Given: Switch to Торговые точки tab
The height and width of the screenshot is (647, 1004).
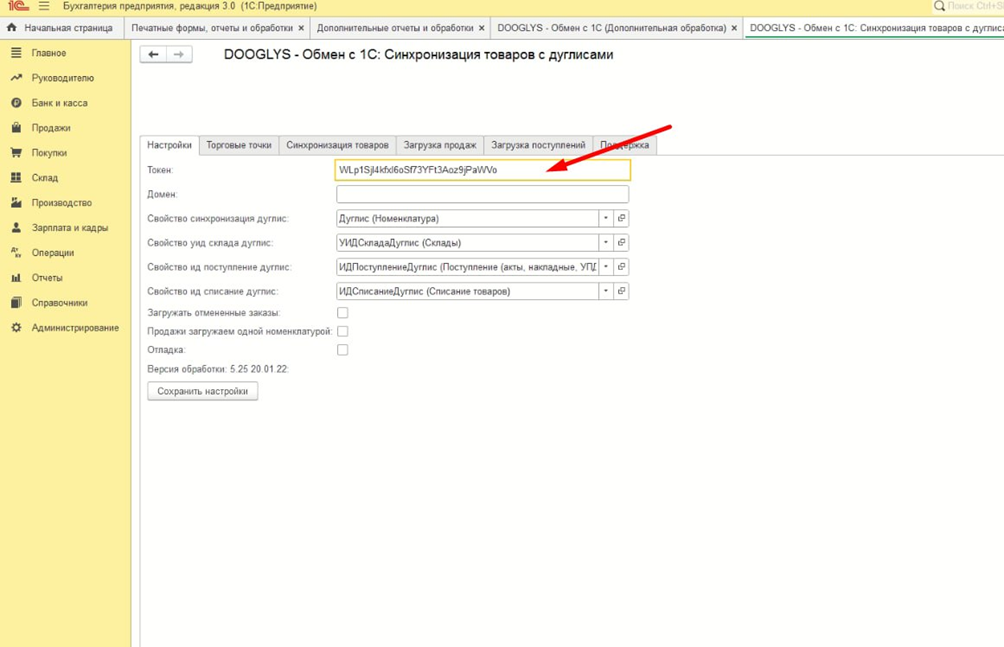Looking at the screenshot, I should [x=239, y=145].
